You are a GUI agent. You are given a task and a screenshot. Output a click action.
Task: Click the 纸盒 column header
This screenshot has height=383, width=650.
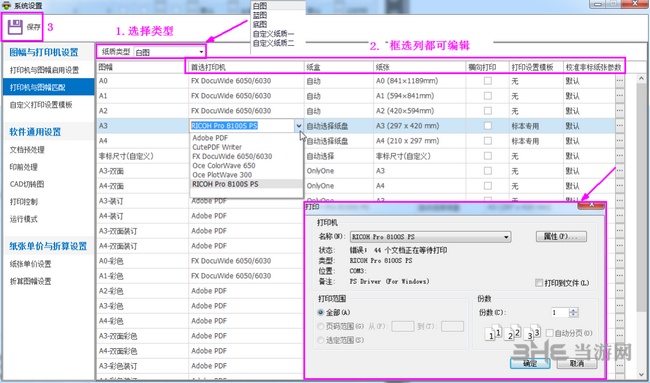[339, 67]
